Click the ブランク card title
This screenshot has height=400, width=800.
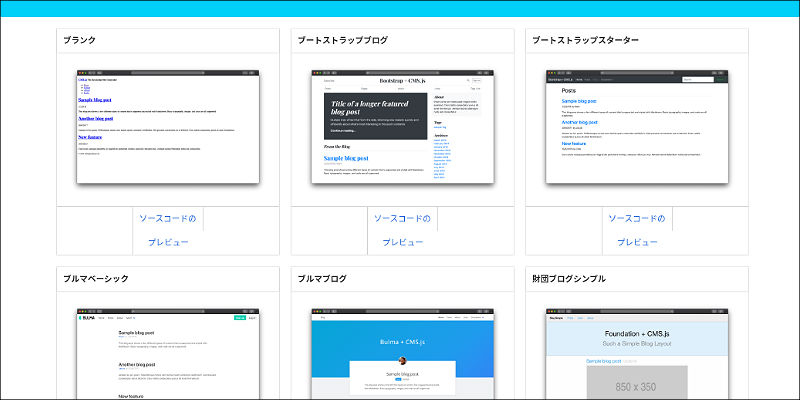[80, 40]
